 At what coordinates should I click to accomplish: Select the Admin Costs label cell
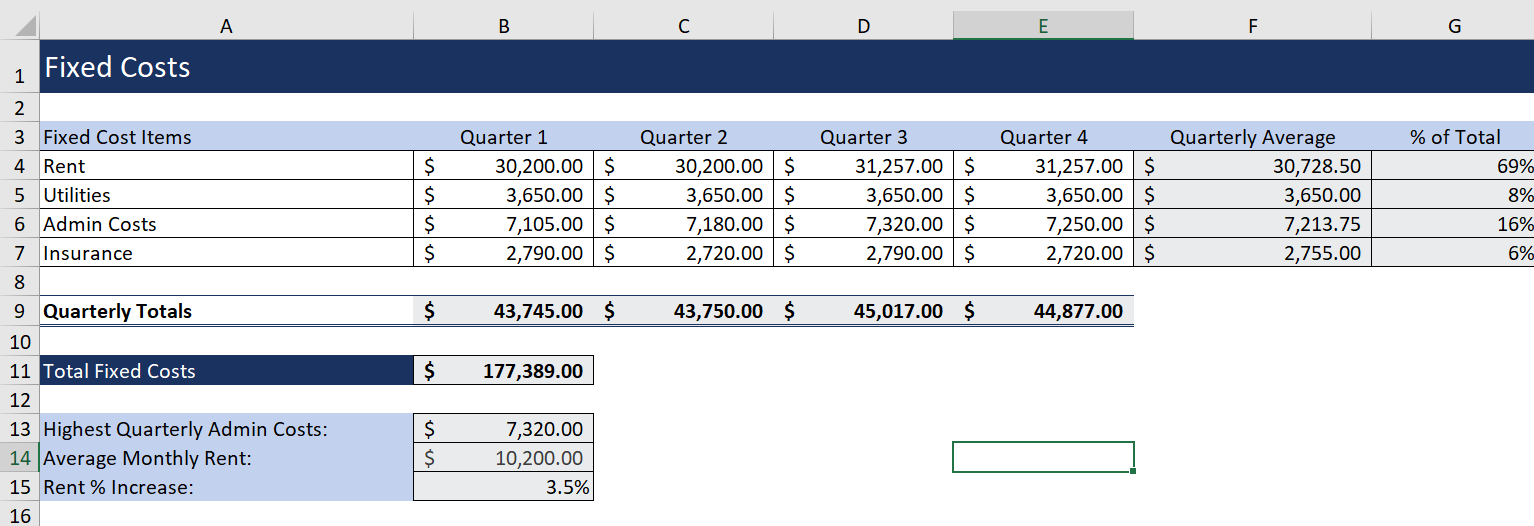pos(226,224)
